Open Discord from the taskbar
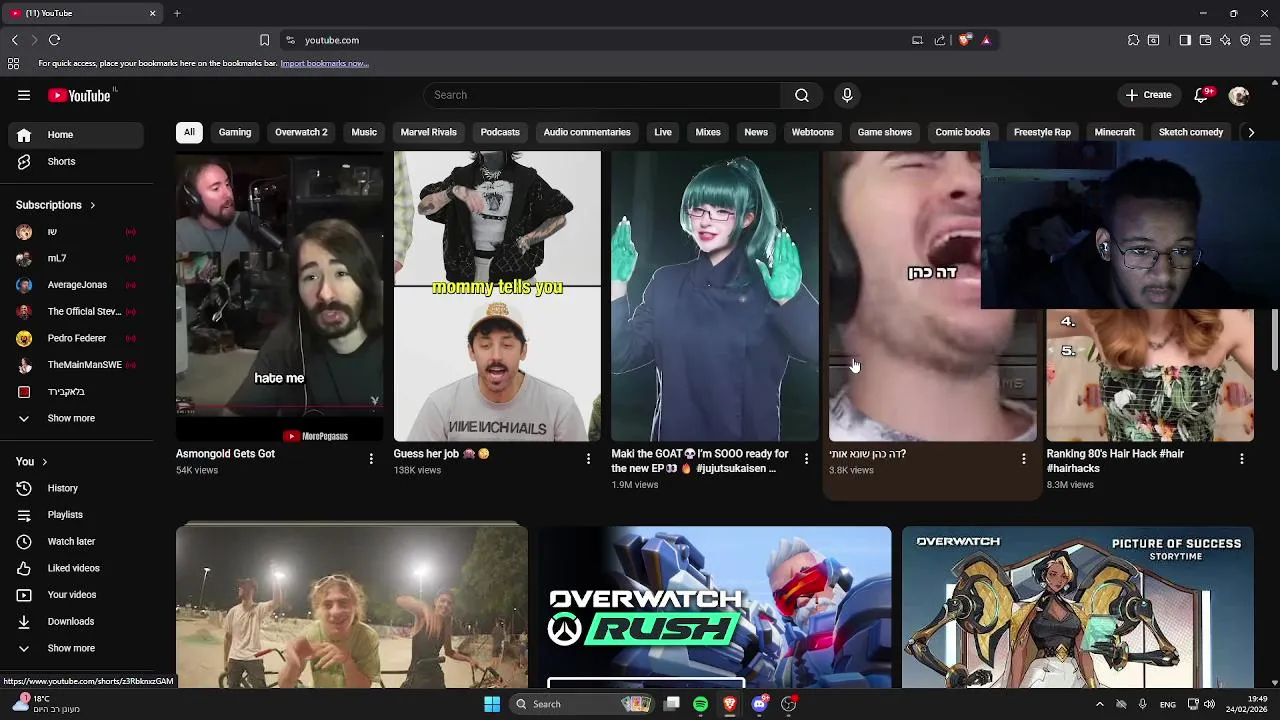The height and width of the screenshot is (720, 1280). pos(759,704)
